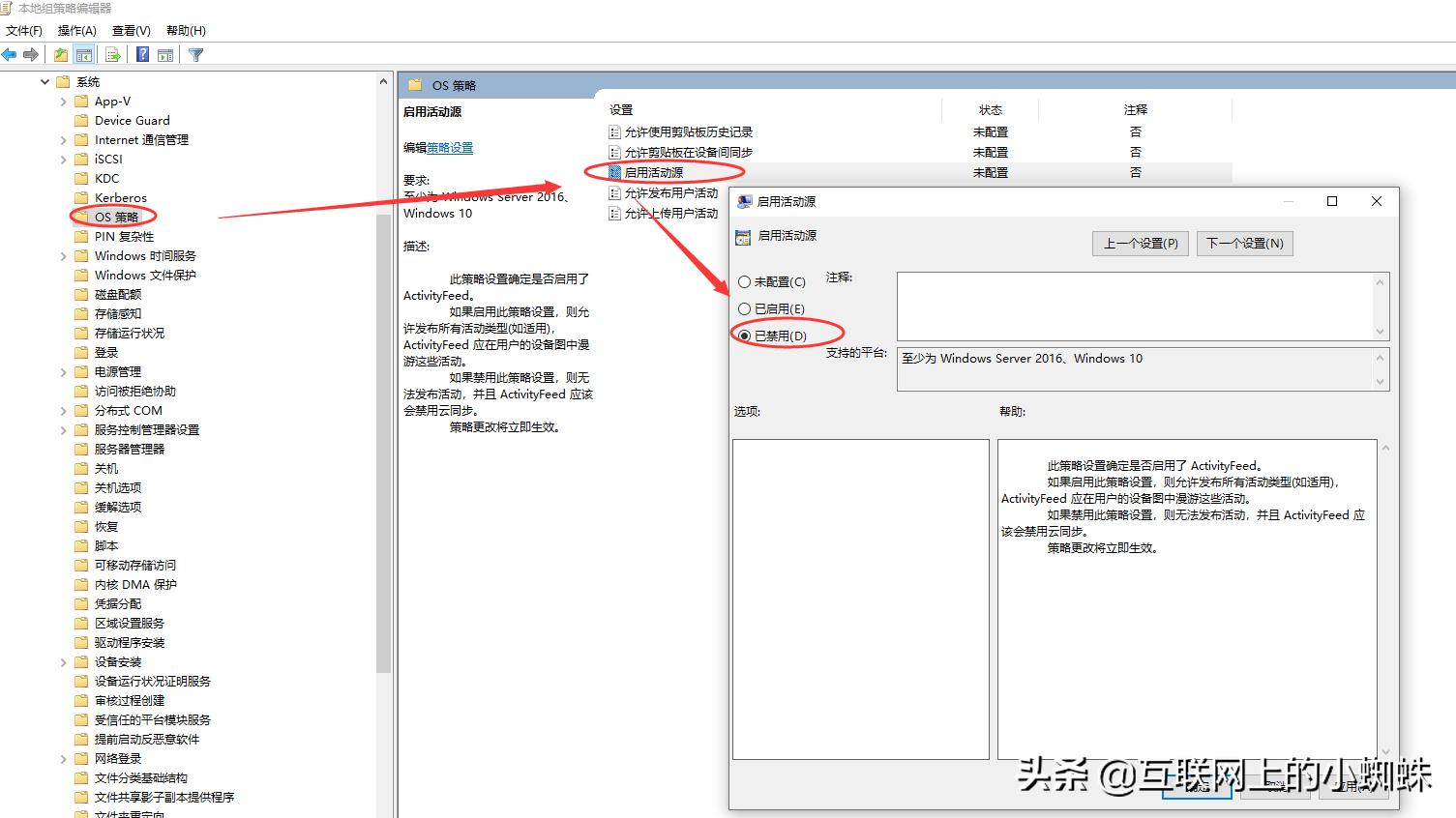Select the 已启用(E) radio button
The height and width of the screenshot is (818, 1456).
(x=743, y=308)
